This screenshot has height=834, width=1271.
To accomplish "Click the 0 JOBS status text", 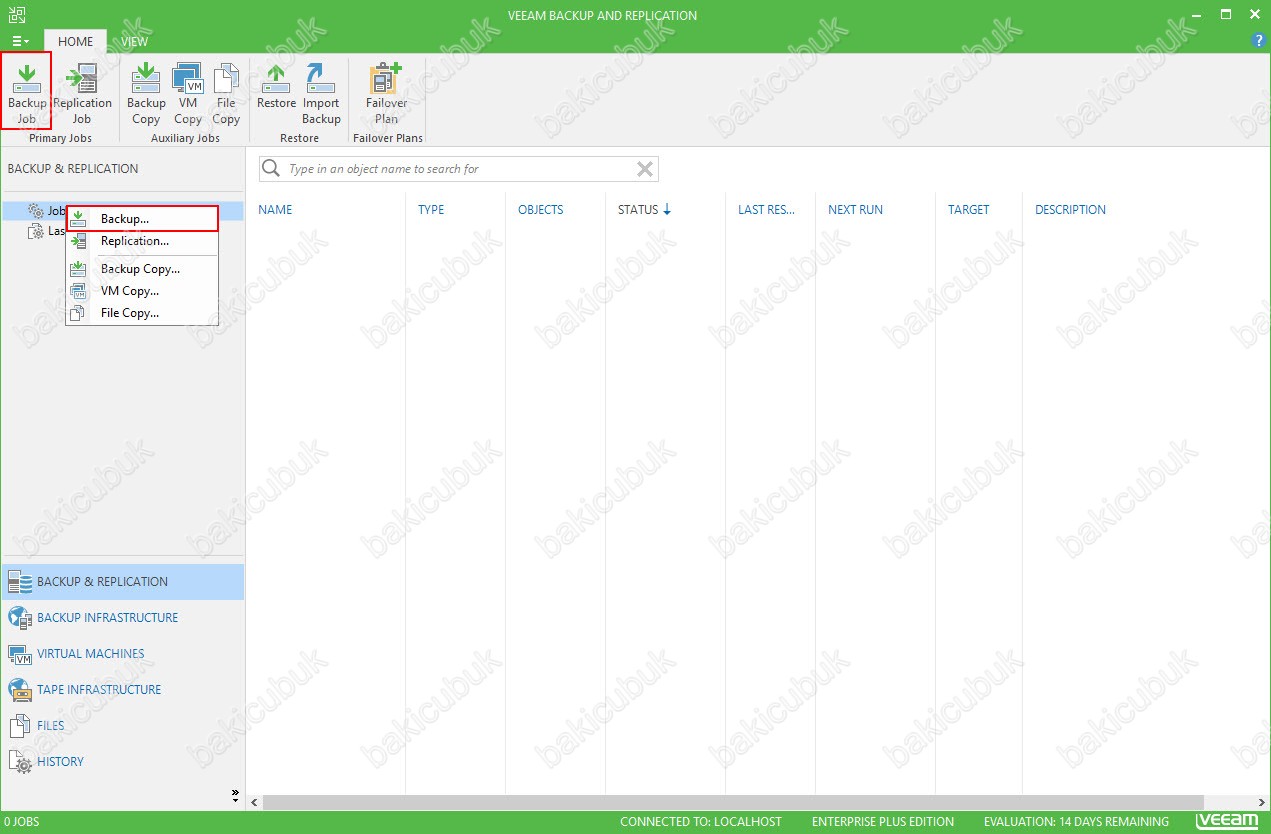I will (x=21, y=822).
